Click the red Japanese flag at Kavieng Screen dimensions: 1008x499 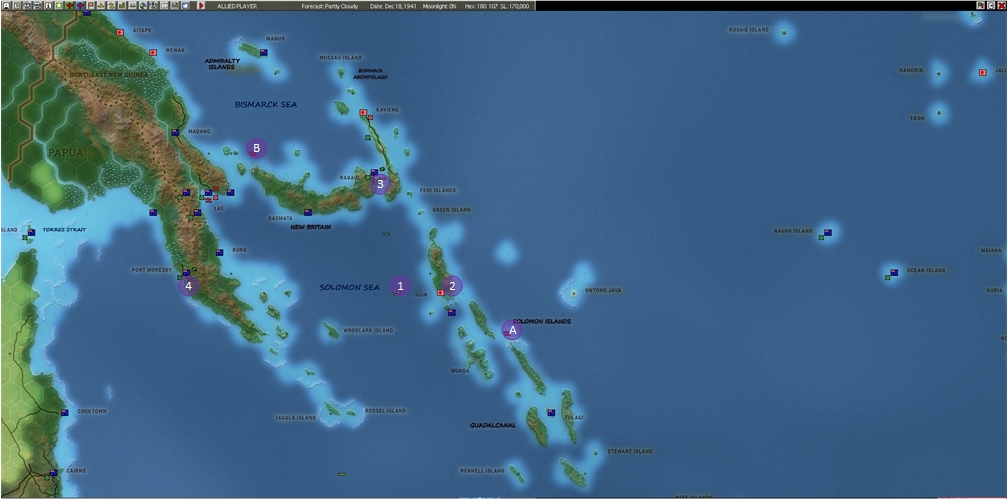pyautogui.click(x=363, y=112)
